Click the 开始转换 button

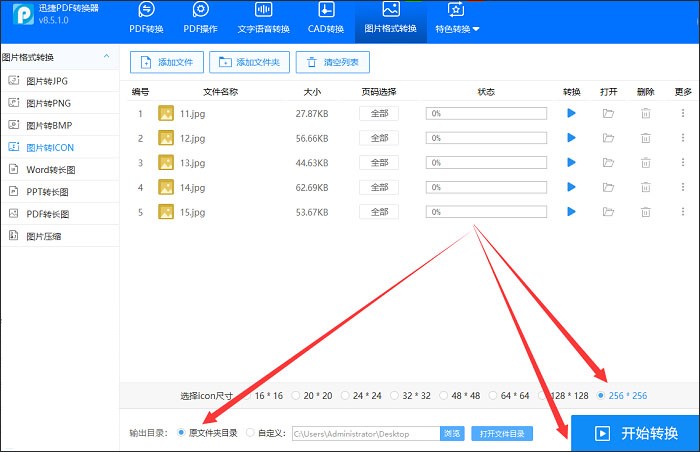coord(635,433)
